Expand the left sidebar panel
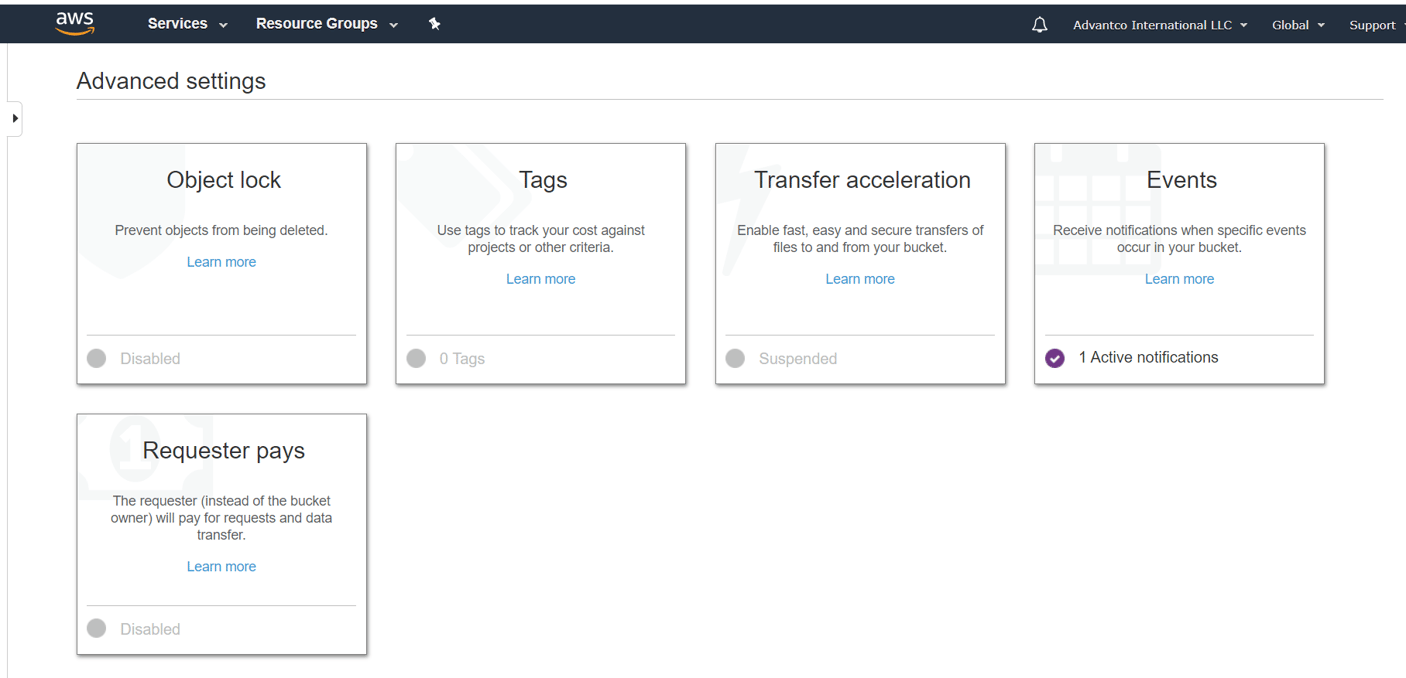The width and height of the screenshot is (1406, 678). (14, 118)
